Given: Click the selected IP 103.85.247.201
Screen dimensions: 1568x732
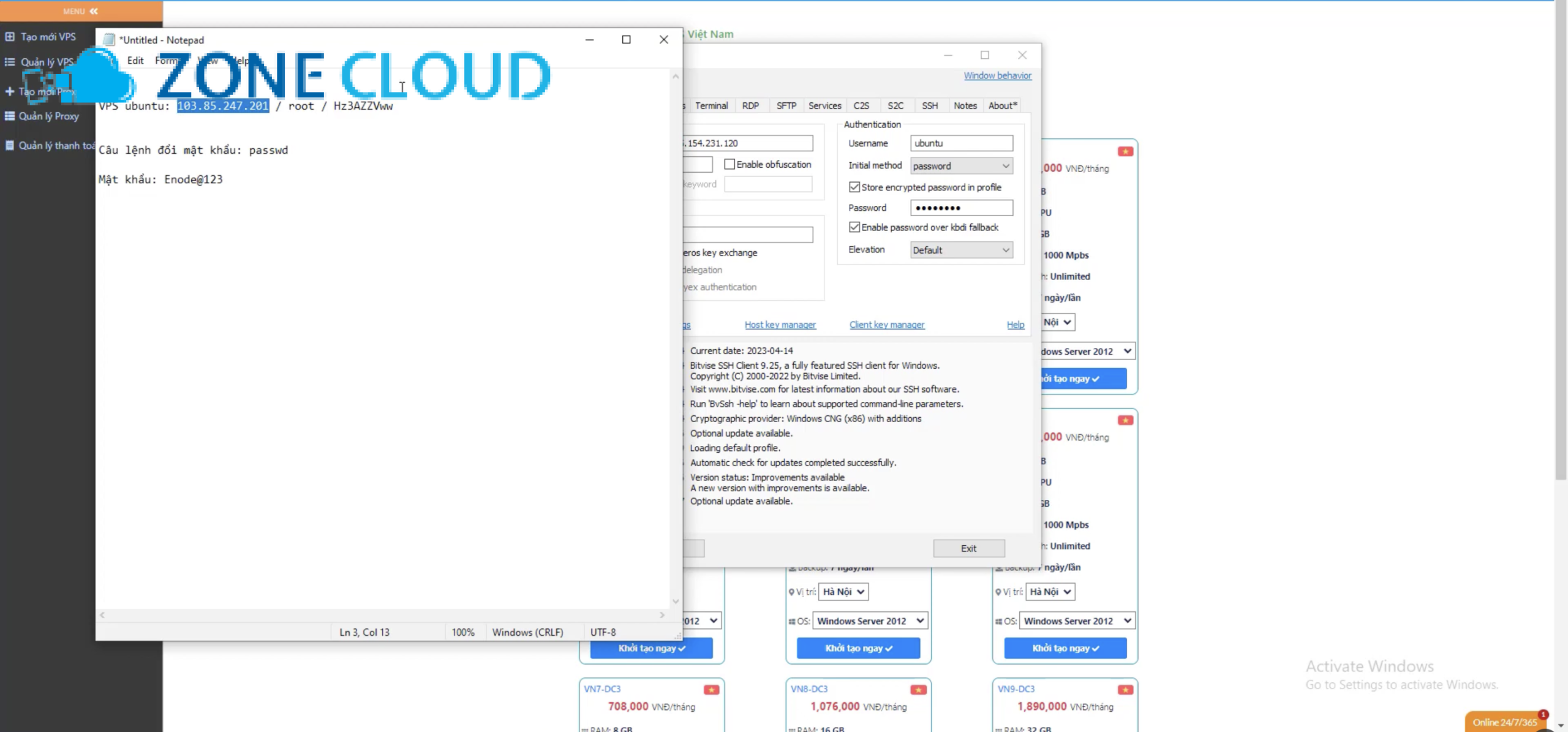Looking at the screenshot, I should 223,106.
